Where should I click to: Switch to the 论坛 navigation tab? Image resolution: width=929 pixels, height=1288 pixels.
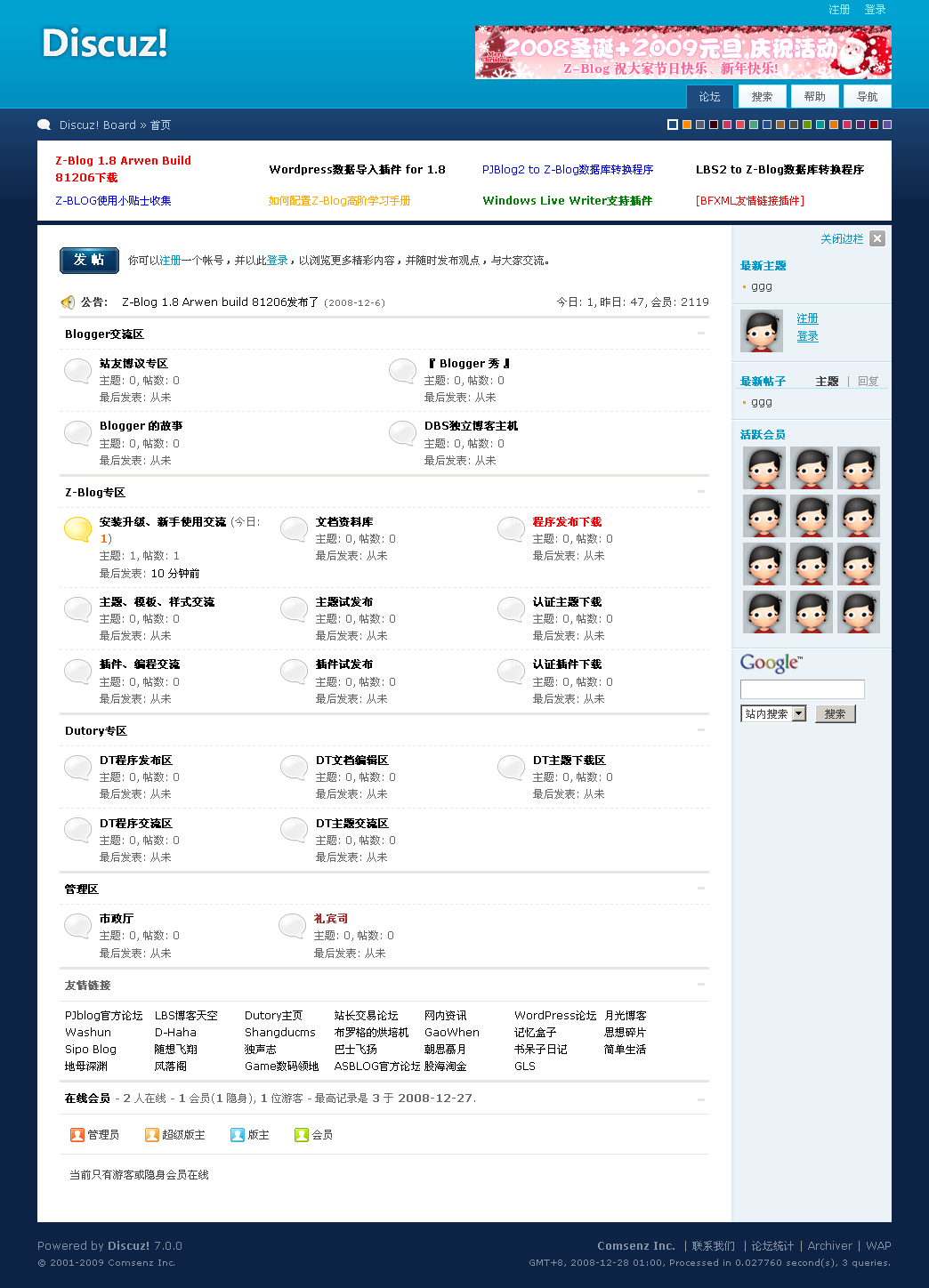point(710,97)
